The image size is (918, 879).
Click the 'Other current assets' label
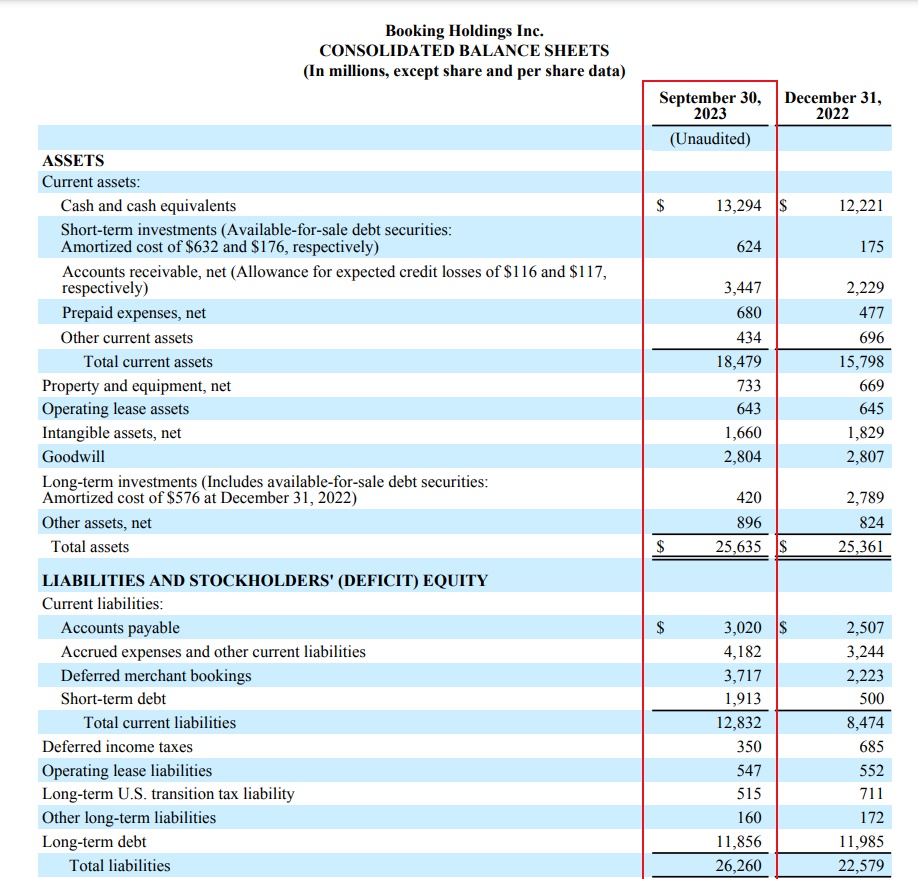click(x=127, y=338)
